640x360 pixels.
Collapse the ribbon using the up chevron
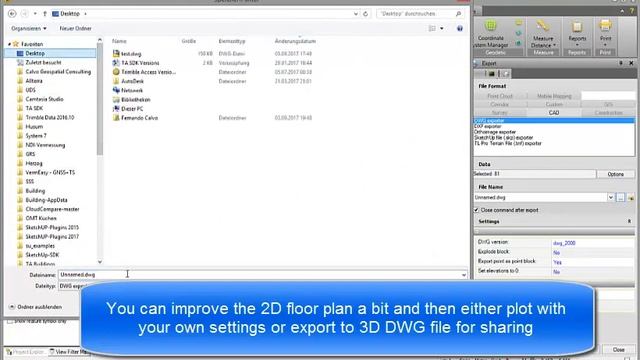(622, 11)
